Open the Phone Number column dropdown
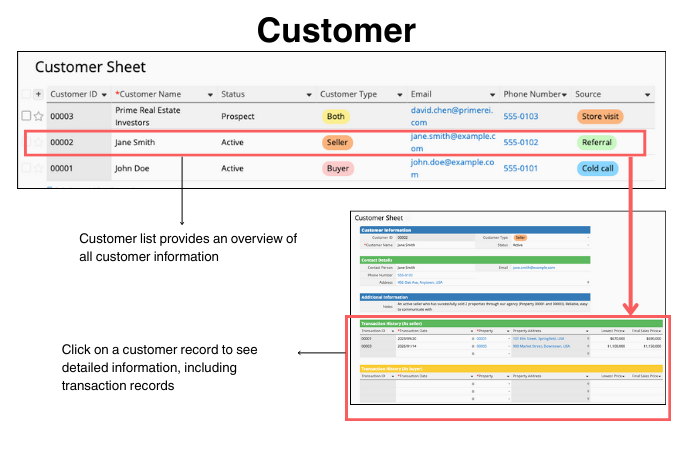The height and width of the screenshot is (450, 700). pyautogui.click(x=566, y=94)
